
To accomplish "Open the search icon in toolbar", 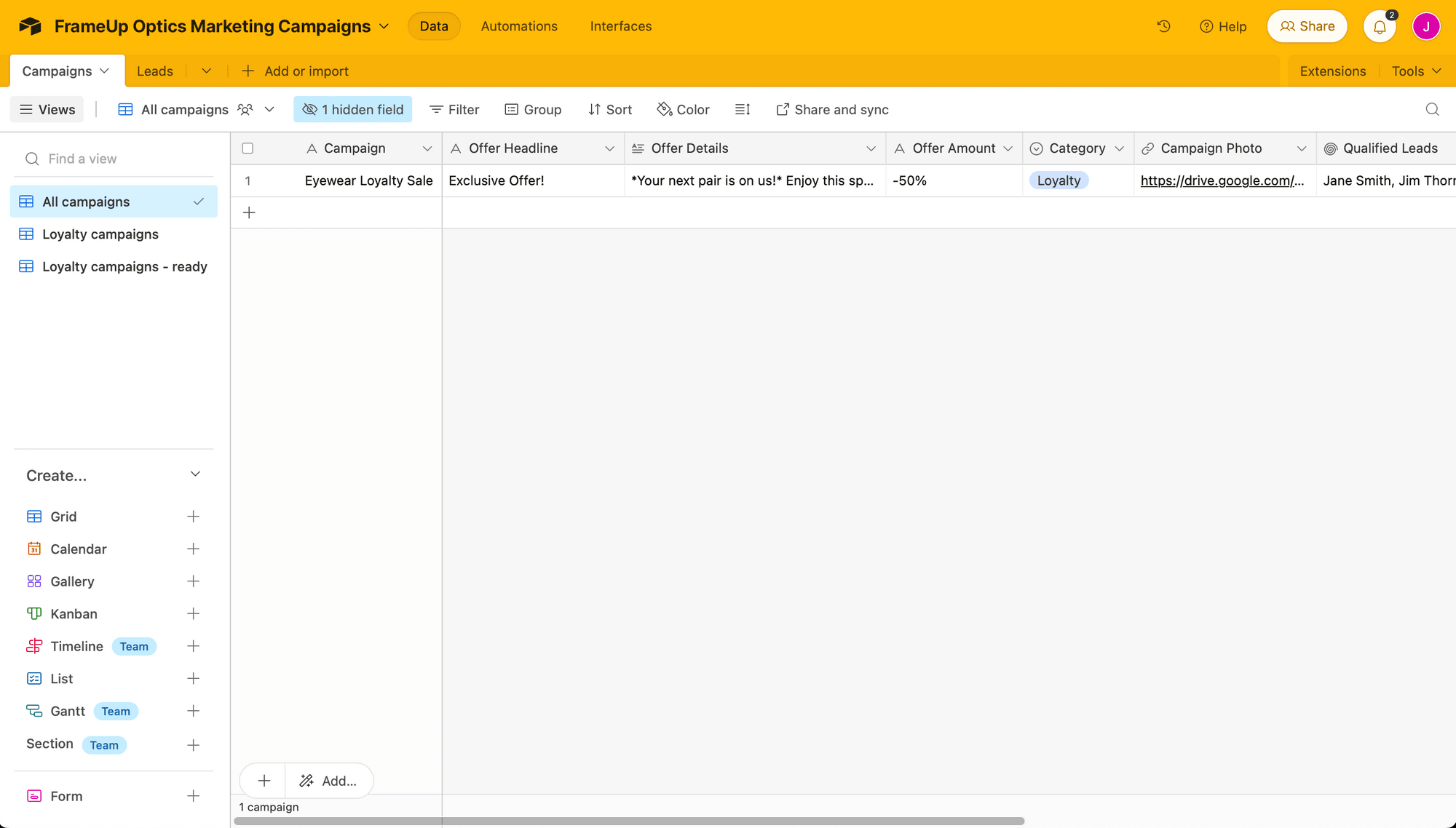I will pos(1432,109).
